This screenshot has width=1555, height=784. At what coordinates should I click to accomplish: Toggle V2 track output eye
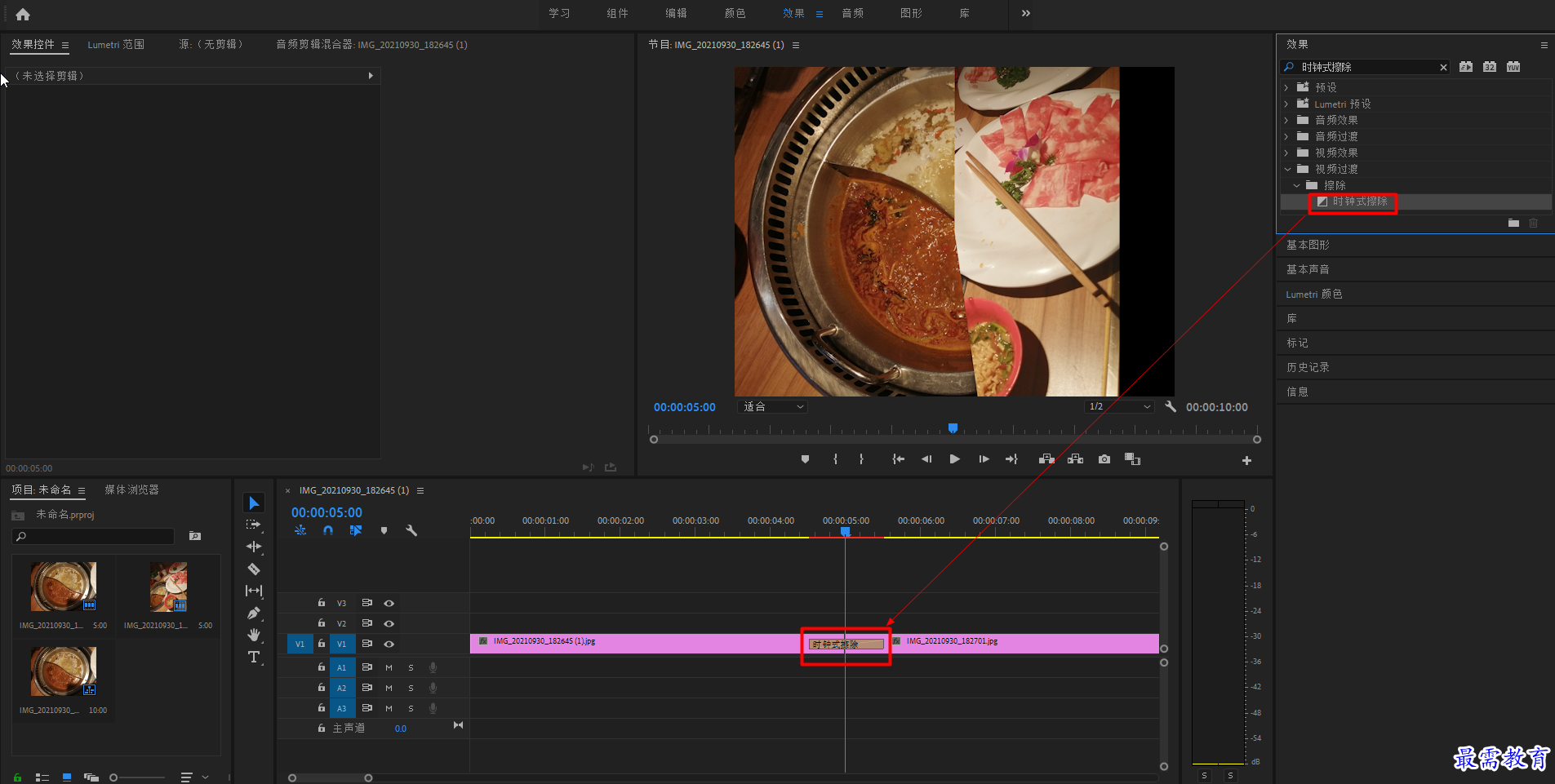point(389,623)
